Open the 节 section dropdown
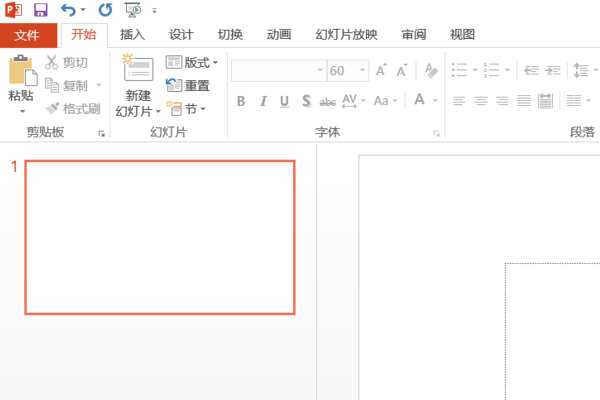Screen dimensions: 600x400 [187, 109]
